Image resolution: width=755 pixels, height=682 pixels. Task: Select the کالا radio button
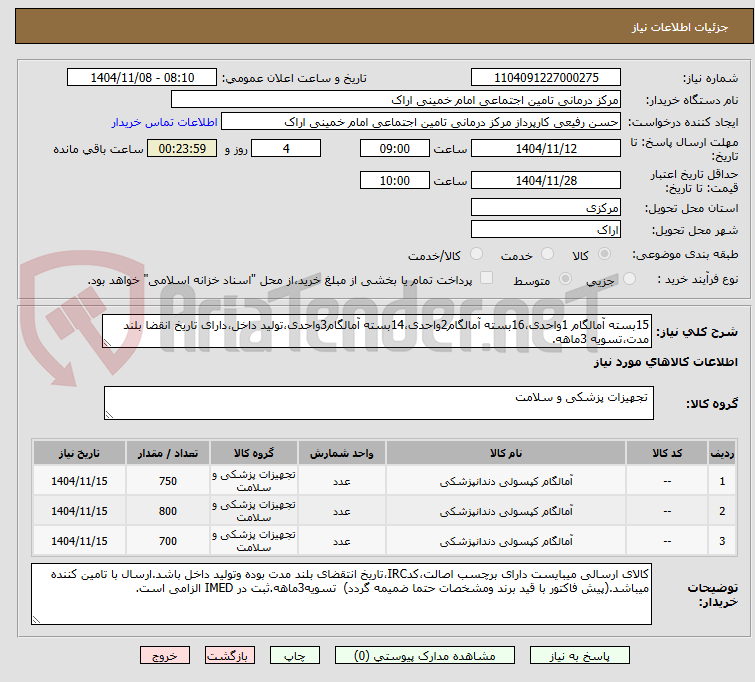coord(604,253)
